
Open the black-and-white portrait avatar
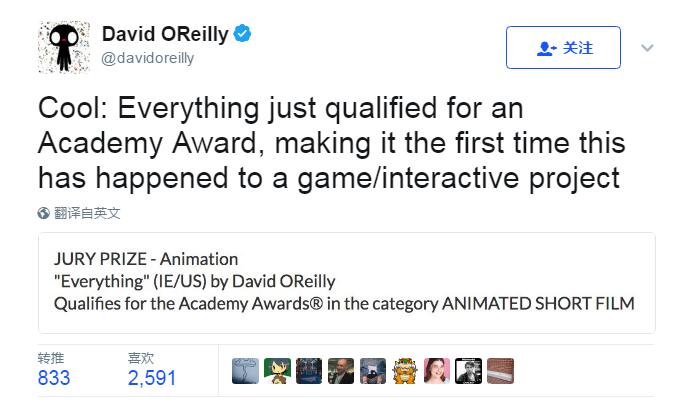(x=468, y=371)
